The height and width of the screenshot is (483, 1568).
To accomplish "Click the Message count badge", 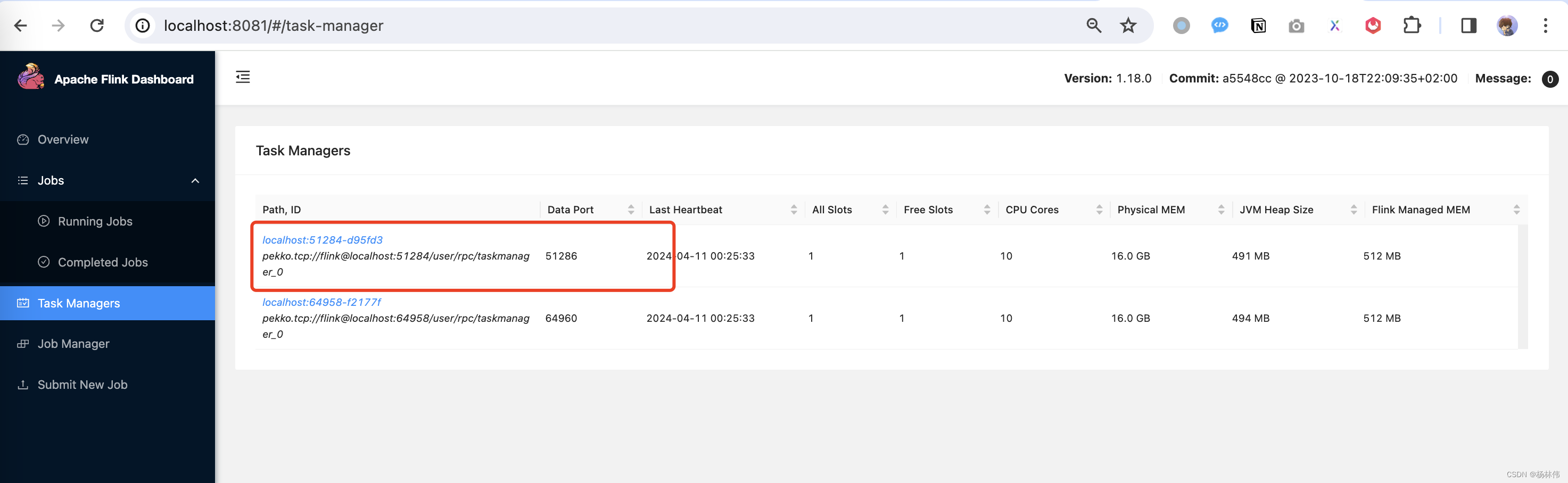I will (1550, 79).
